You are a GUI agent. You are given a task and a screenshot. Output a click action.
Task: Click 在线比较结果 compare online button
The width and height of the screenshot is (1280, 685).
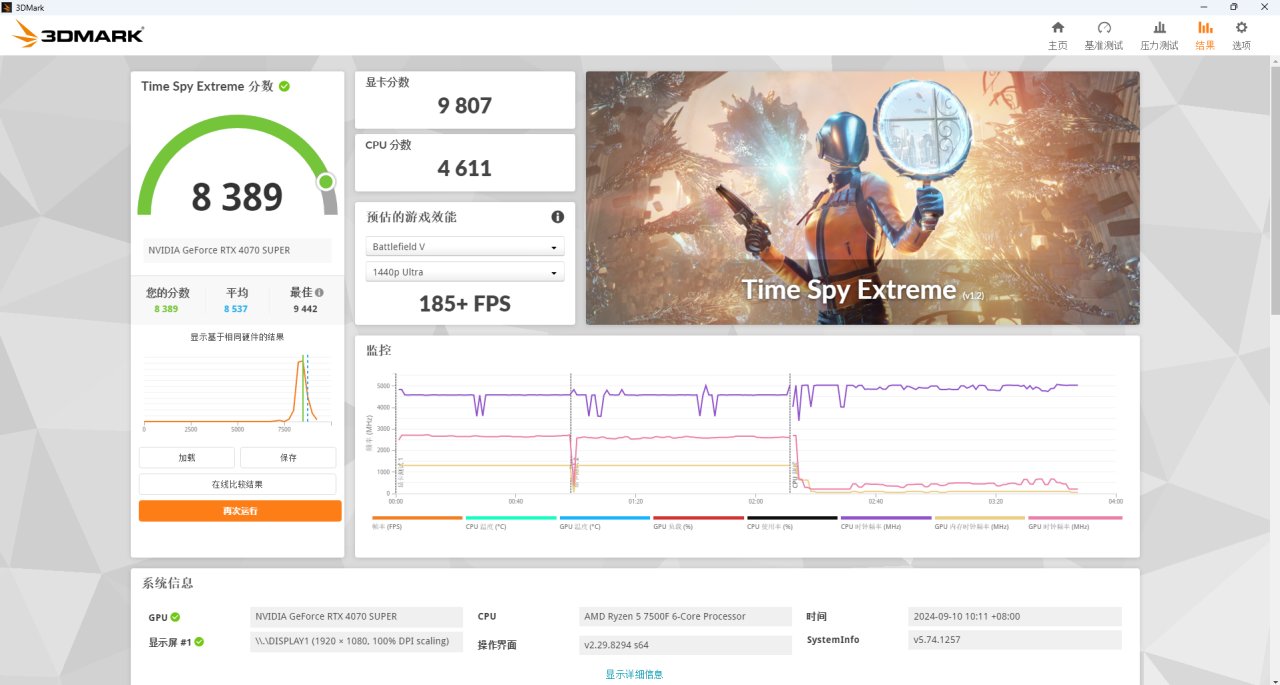(237, 484)
